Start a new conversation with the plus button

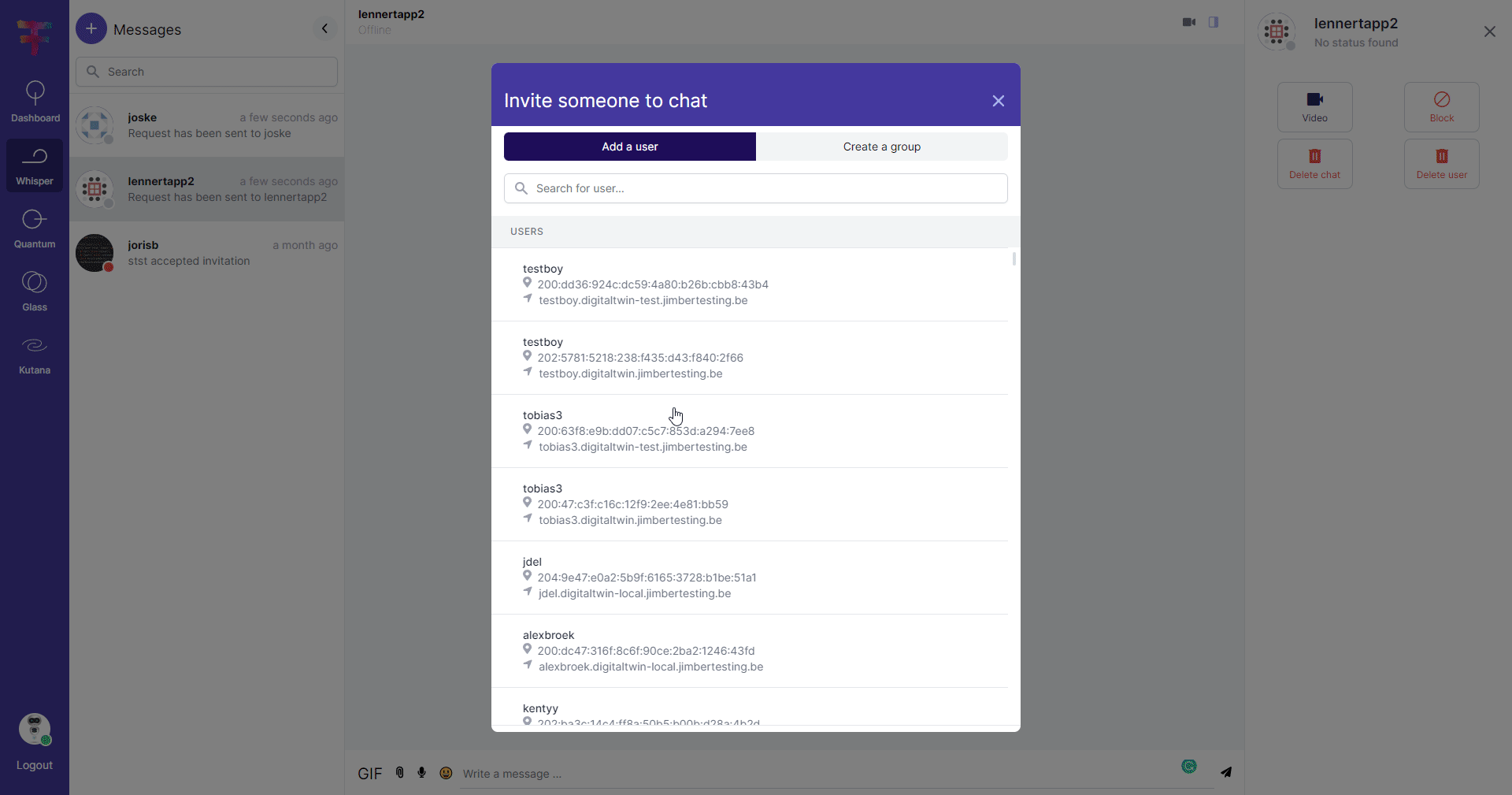point(91,28)
